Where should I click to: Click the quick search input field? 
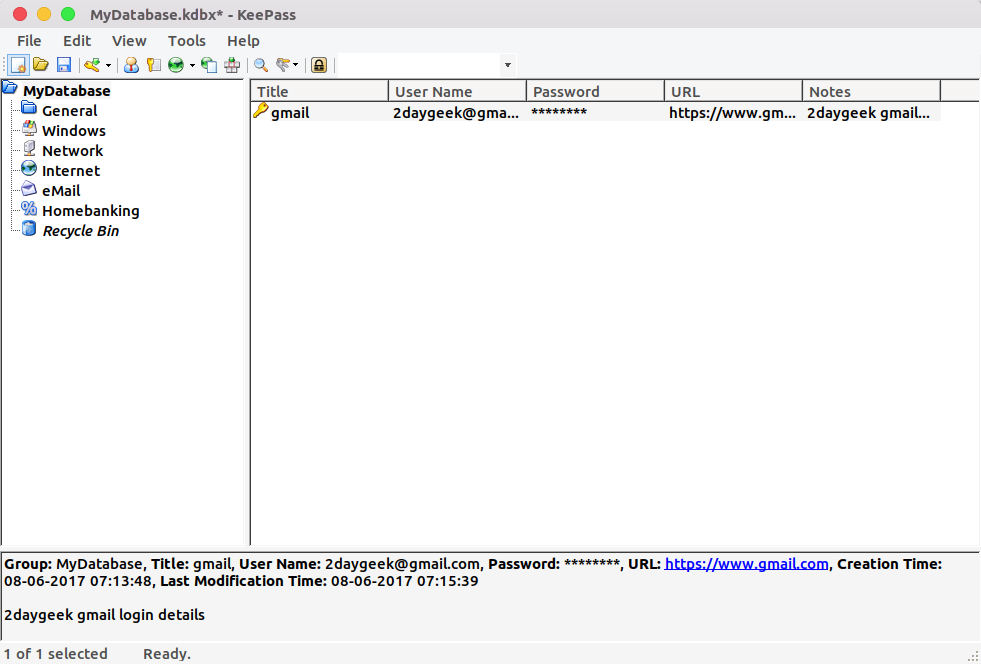pyautogui.click(x=419, y=65)
